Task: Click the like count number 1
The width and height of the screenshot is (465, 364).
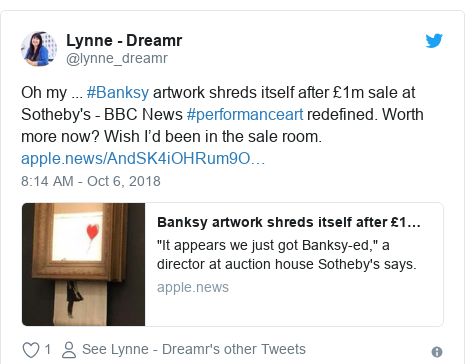Action: click(48, 349)
